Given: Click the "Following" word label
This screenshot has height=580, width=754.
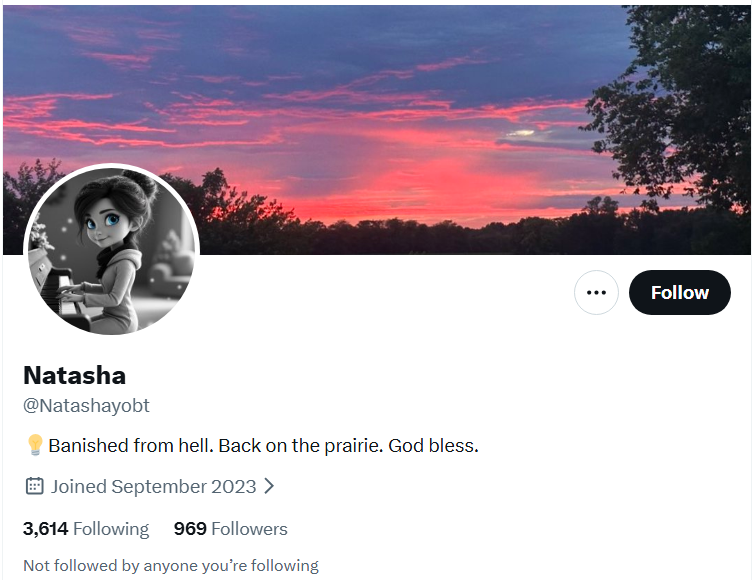Looking at the screenshot, I should [111, 529].
